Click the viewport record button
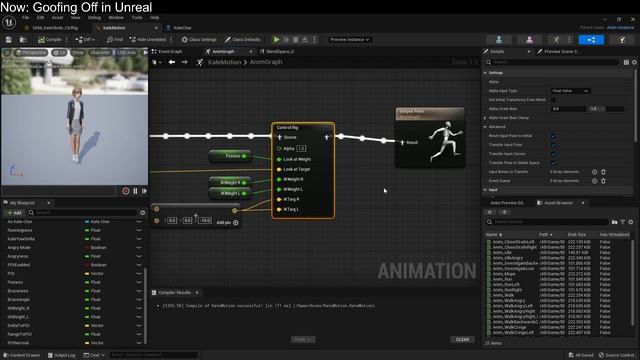The image size is (640, 360). click(126, 191)
